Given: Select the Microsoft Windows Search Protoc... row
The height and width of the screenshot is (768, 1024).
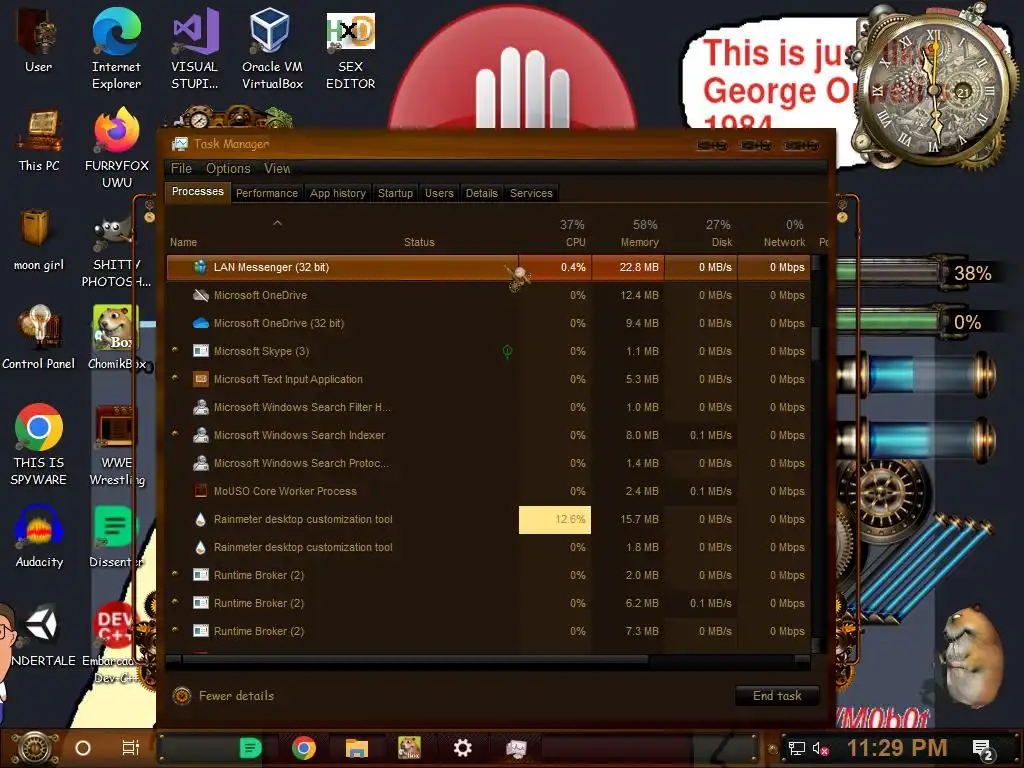Looking at the screenshot, I should tap(488, 463).
